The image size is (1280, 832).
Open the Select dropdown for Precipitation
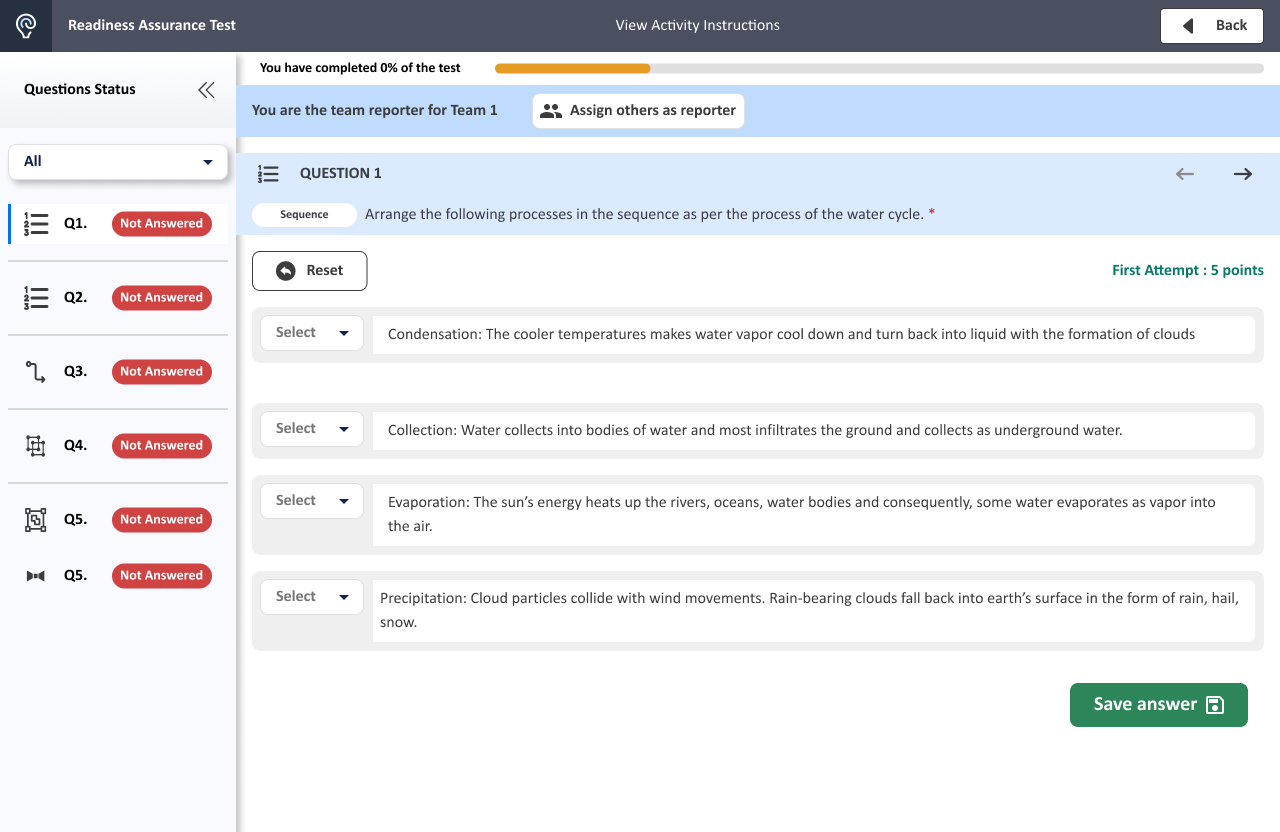click(311, 597)
